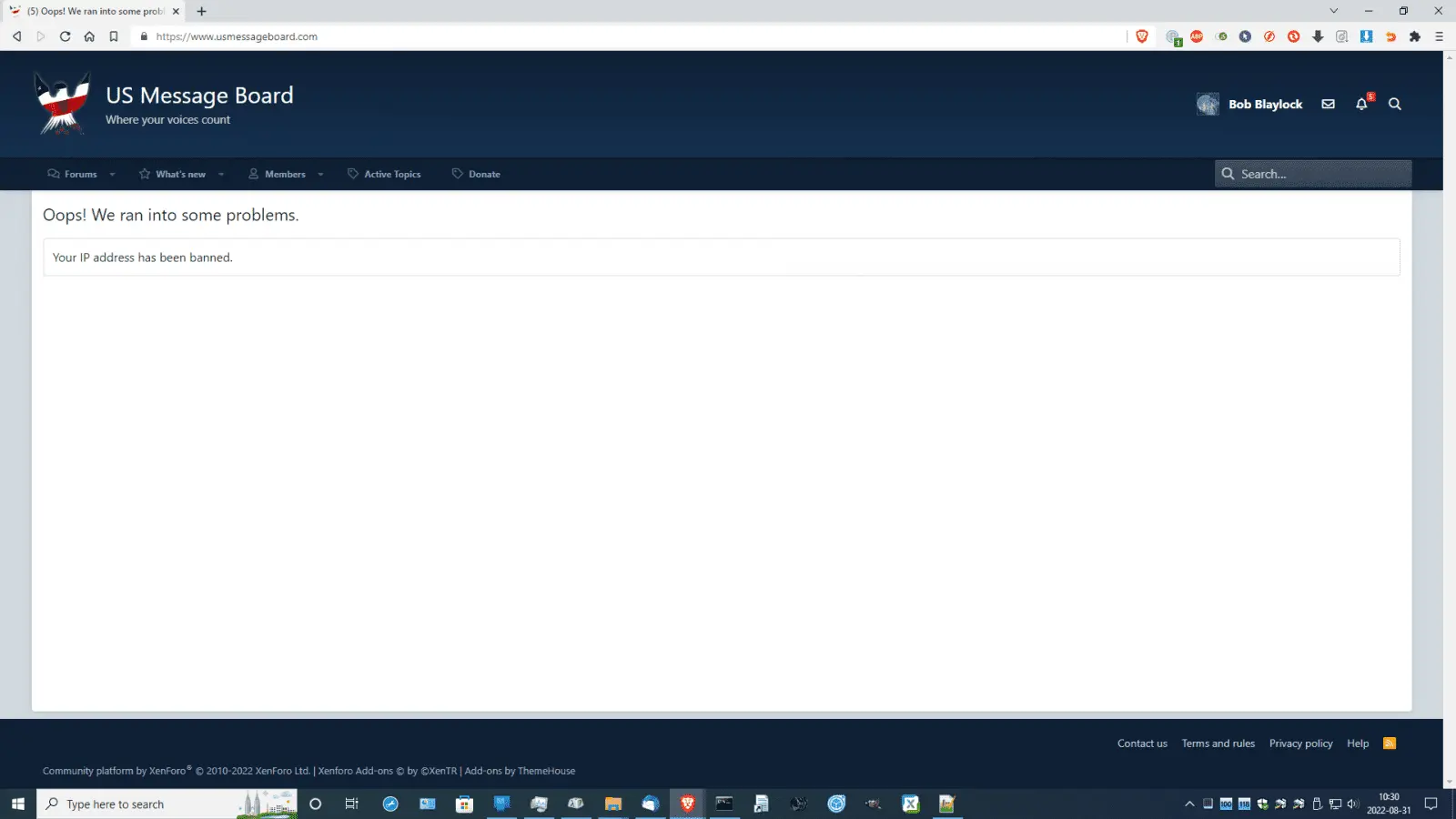This screenshot has width=1456, height=819.
Task: Click the red lightning bolt extension icon
Action: [x=1269, y=36]
